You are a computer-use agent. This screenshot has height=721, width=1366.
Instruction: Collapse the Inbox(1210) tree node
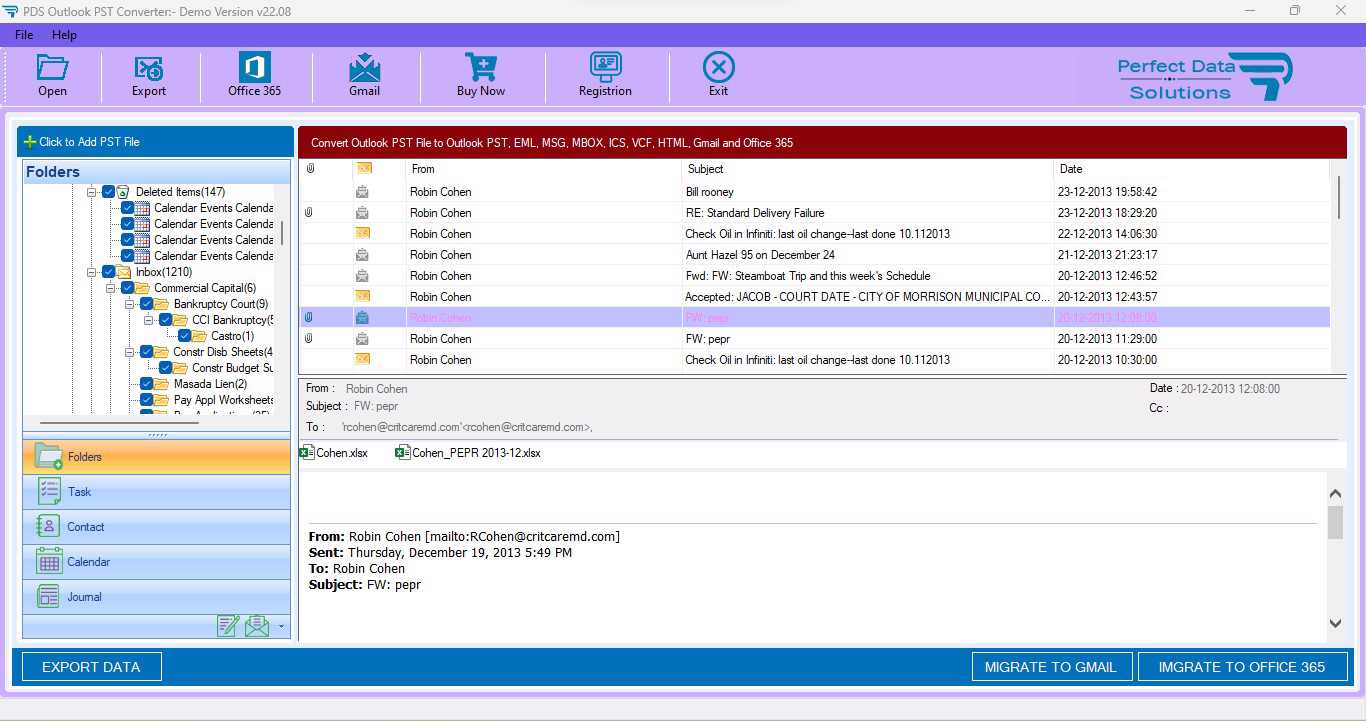92,272
